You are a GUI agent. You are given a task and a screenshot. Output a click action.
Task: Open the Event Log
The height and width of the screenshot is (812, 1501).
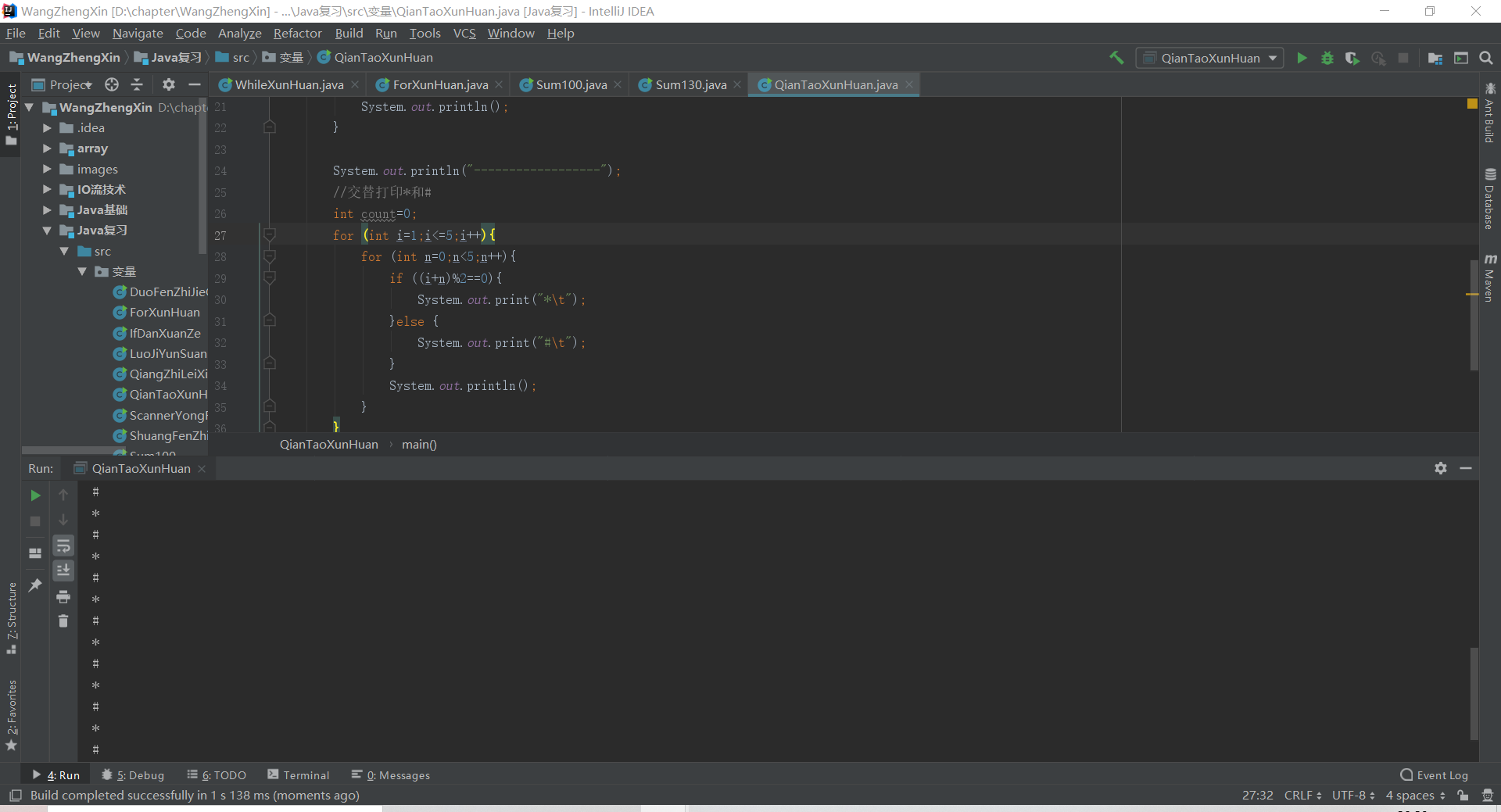[1435, 775]
